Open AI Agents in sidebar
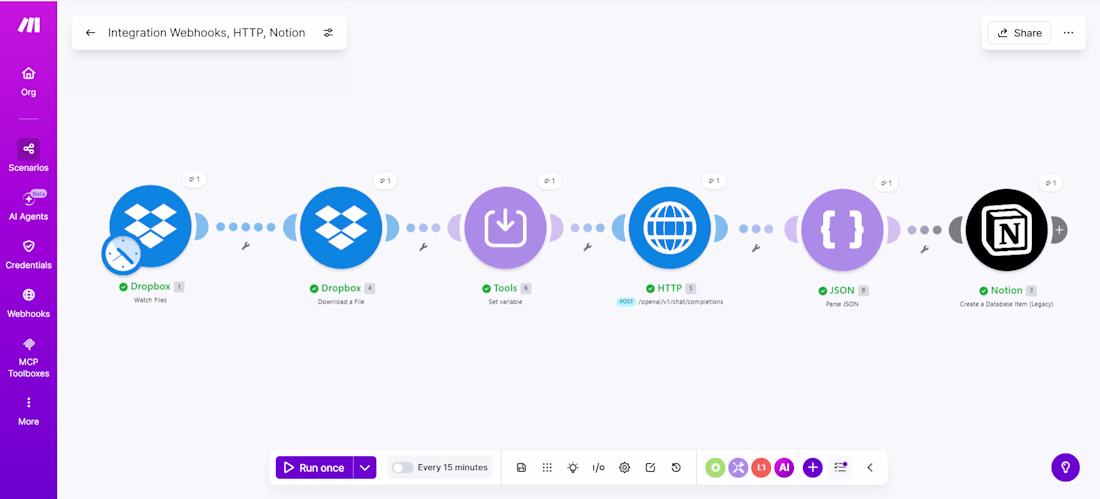Viewport: 1100px width, 499px height. (x=28, y=205)
